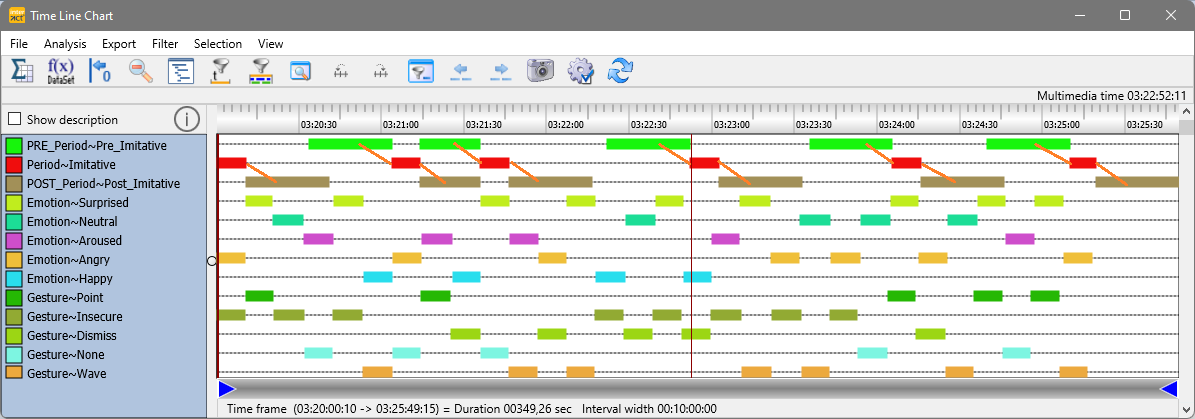
Task: Open the Export menu
Action: (x=119, y=44)
